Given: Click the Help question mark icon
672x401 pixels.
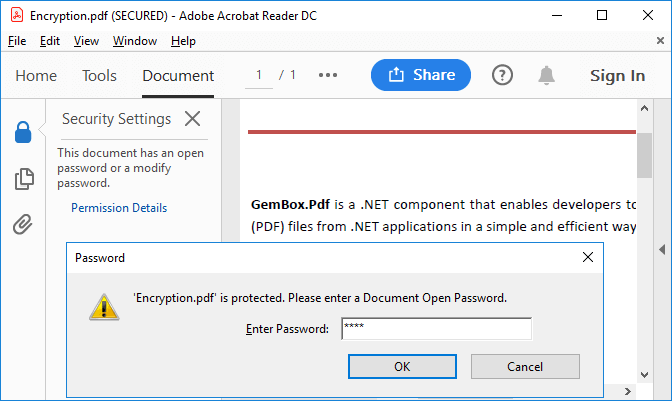Looking at the screenshot, I should [502, 75].
